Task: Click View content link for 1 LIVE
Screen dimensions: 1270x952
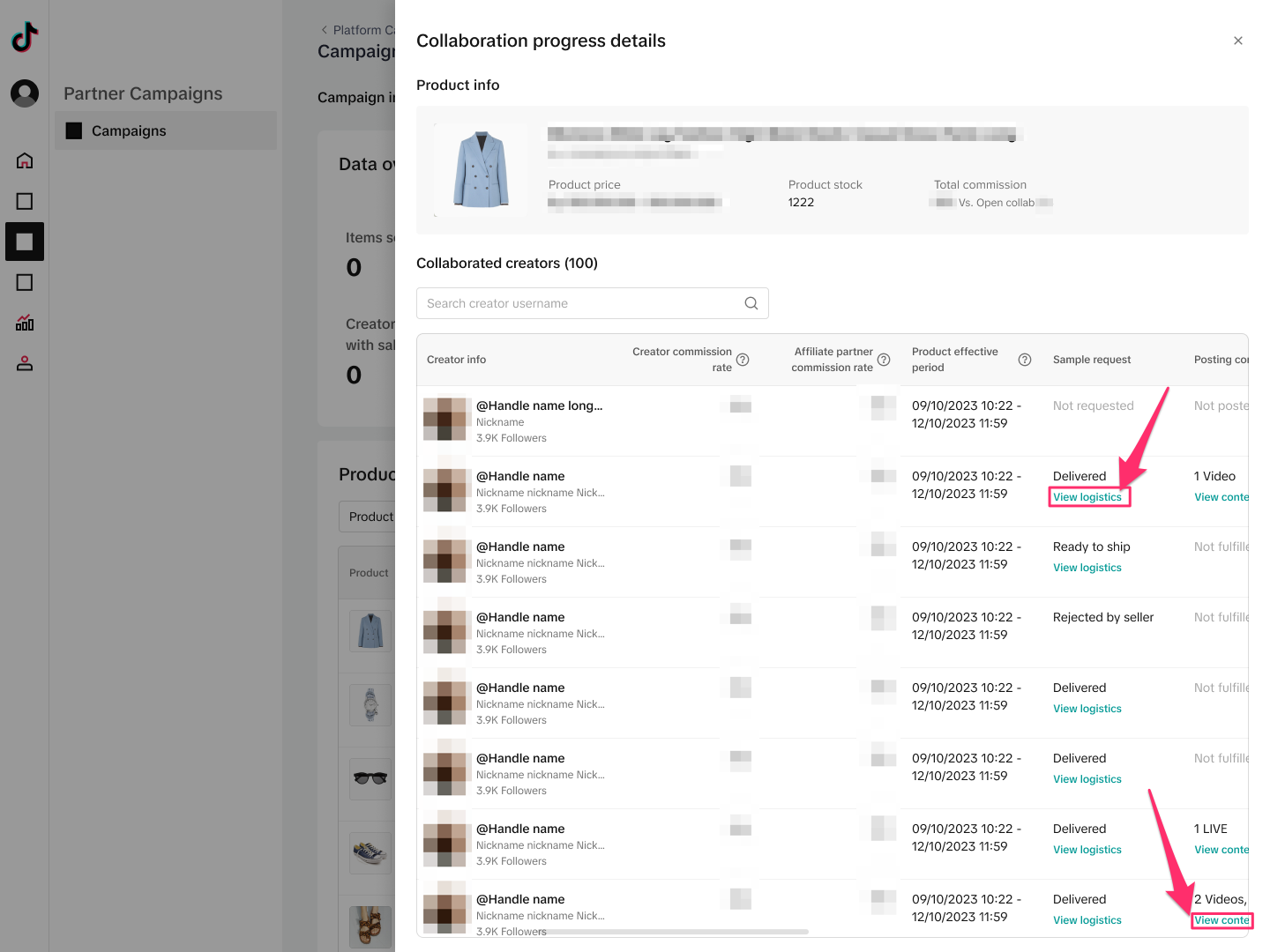Action: click(1221, 850)
